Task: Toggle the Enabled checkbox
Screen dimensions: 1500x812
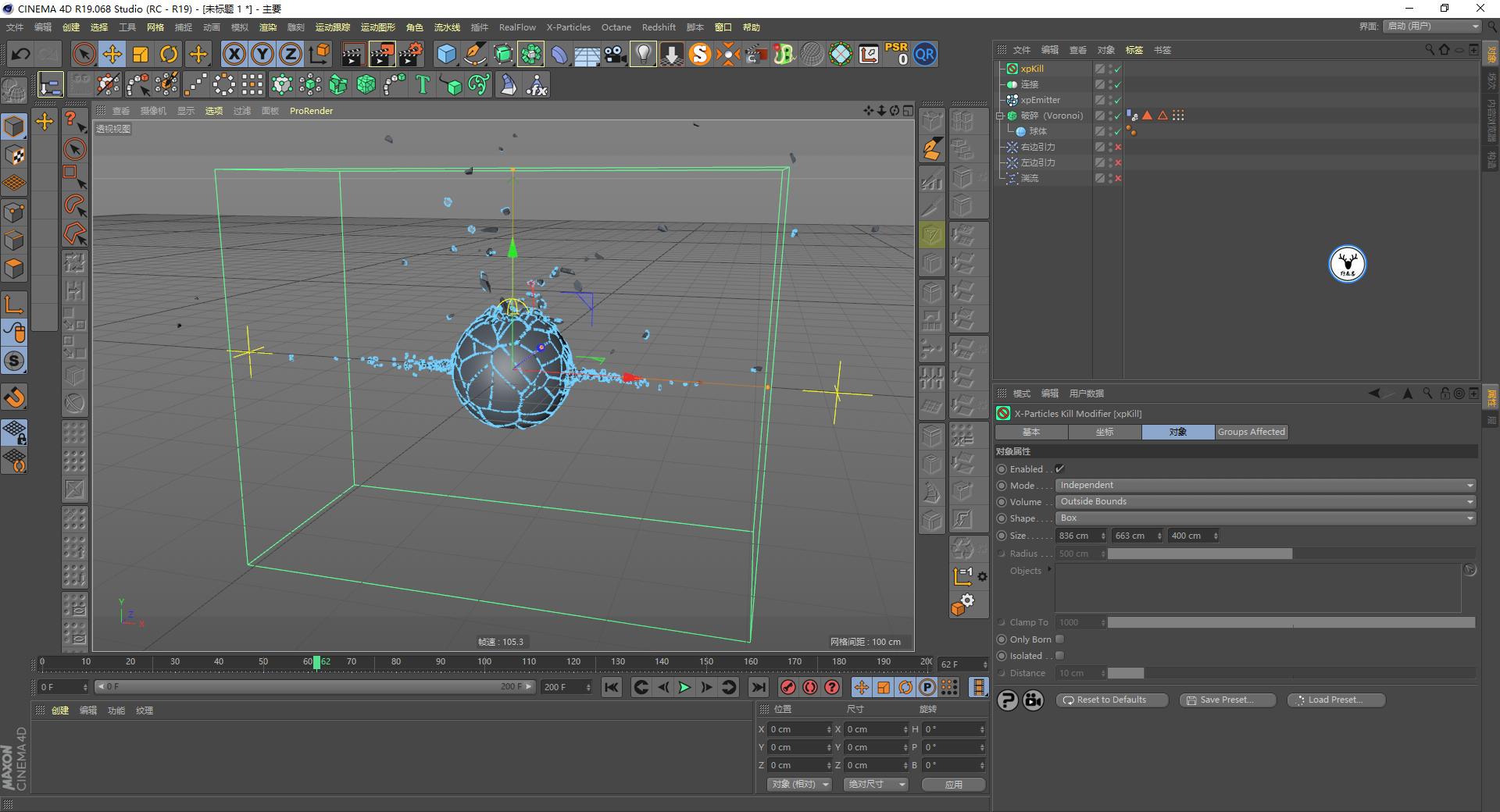Action: tap(1059, 469)
